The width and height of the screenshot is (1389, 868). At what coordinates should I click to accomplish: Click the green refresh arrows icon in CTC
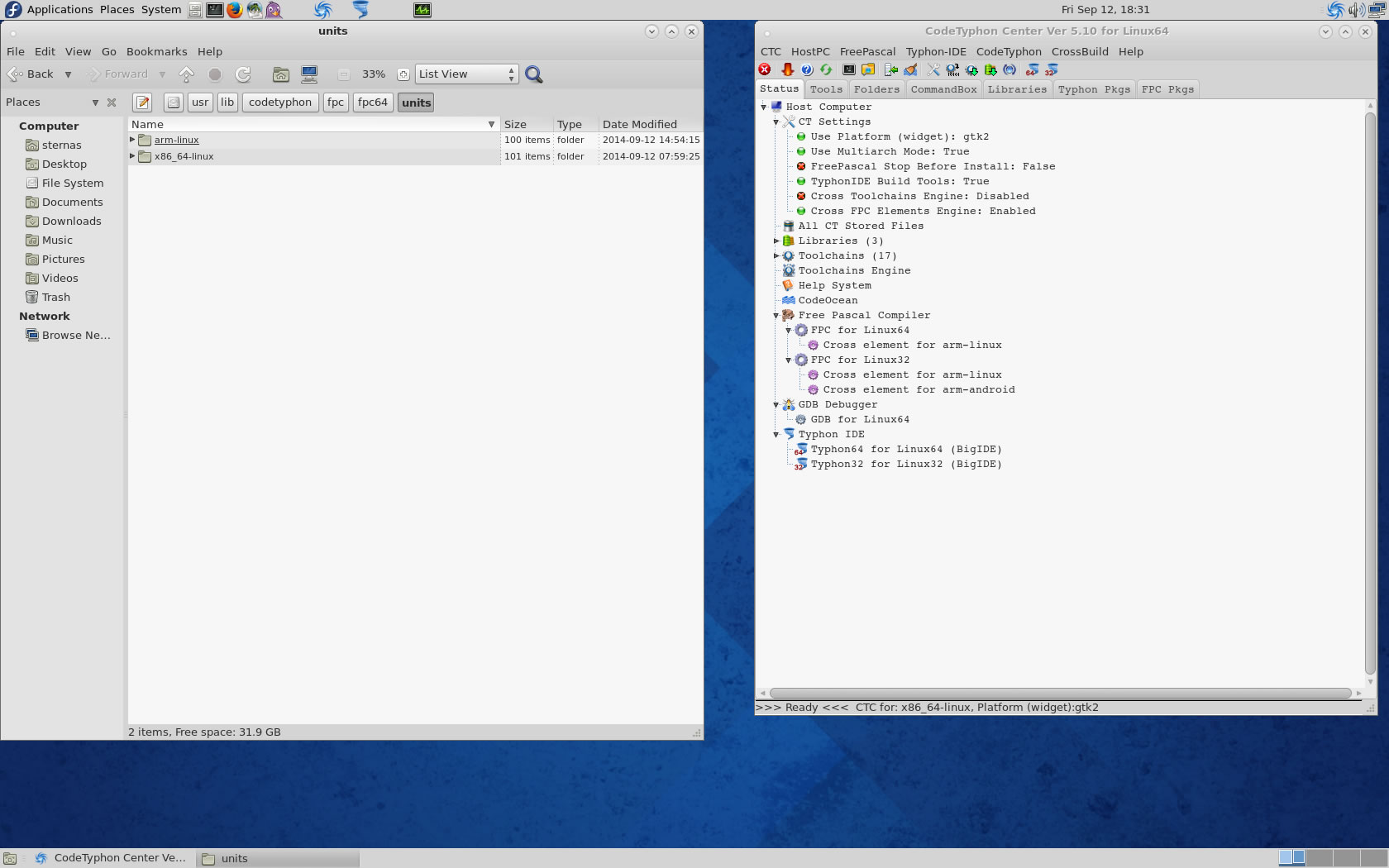click(825, 70)
